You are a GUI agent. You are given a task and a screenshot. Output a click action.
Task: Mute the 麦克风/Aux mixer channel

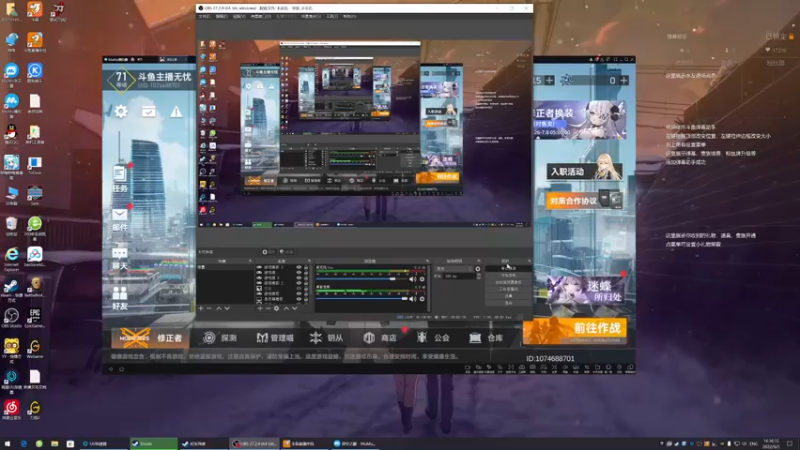click(412, 279)
